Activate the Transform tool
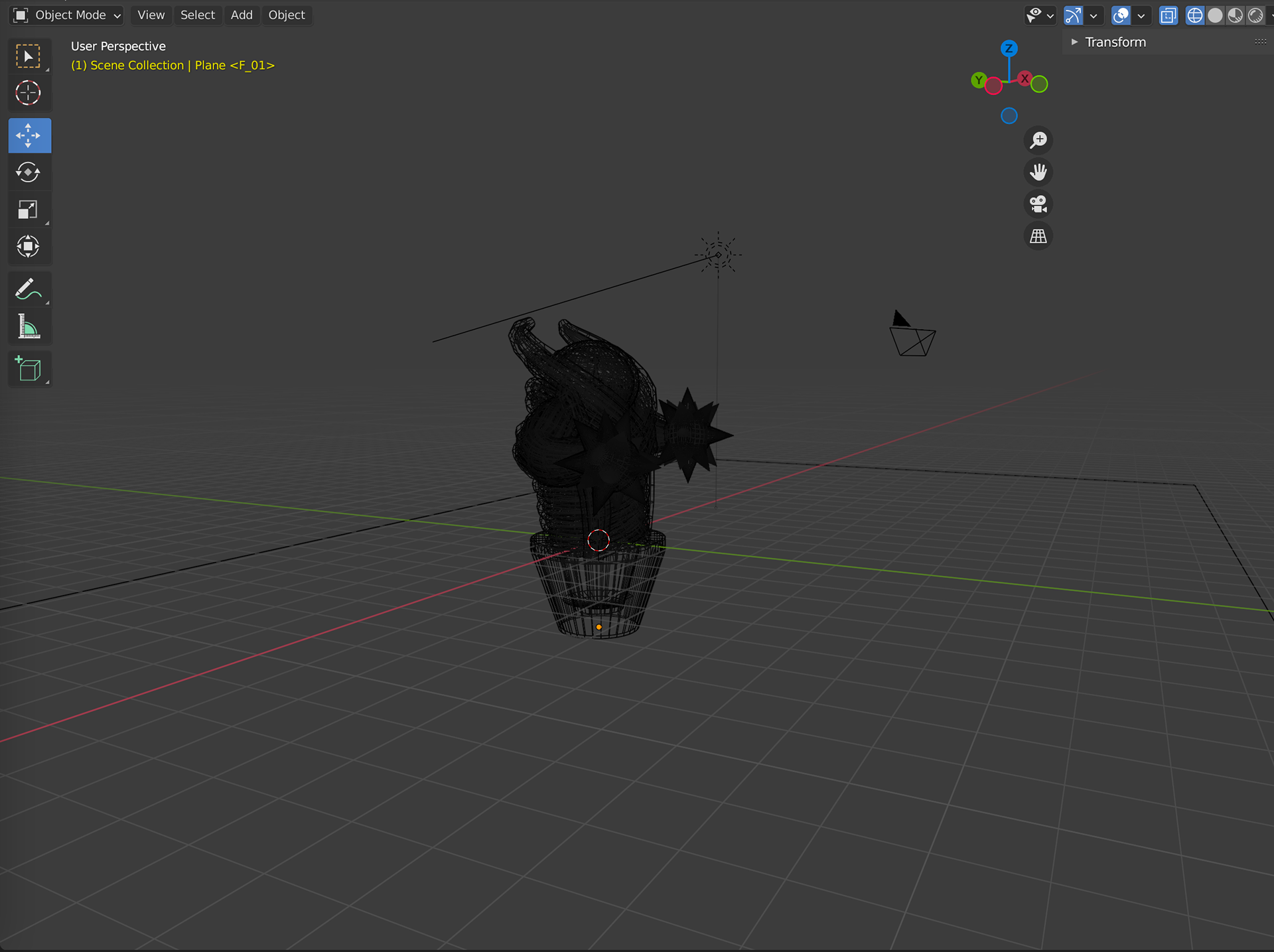Image resolution: width=1274 pixels, height=952 pixels. [29, 247]
